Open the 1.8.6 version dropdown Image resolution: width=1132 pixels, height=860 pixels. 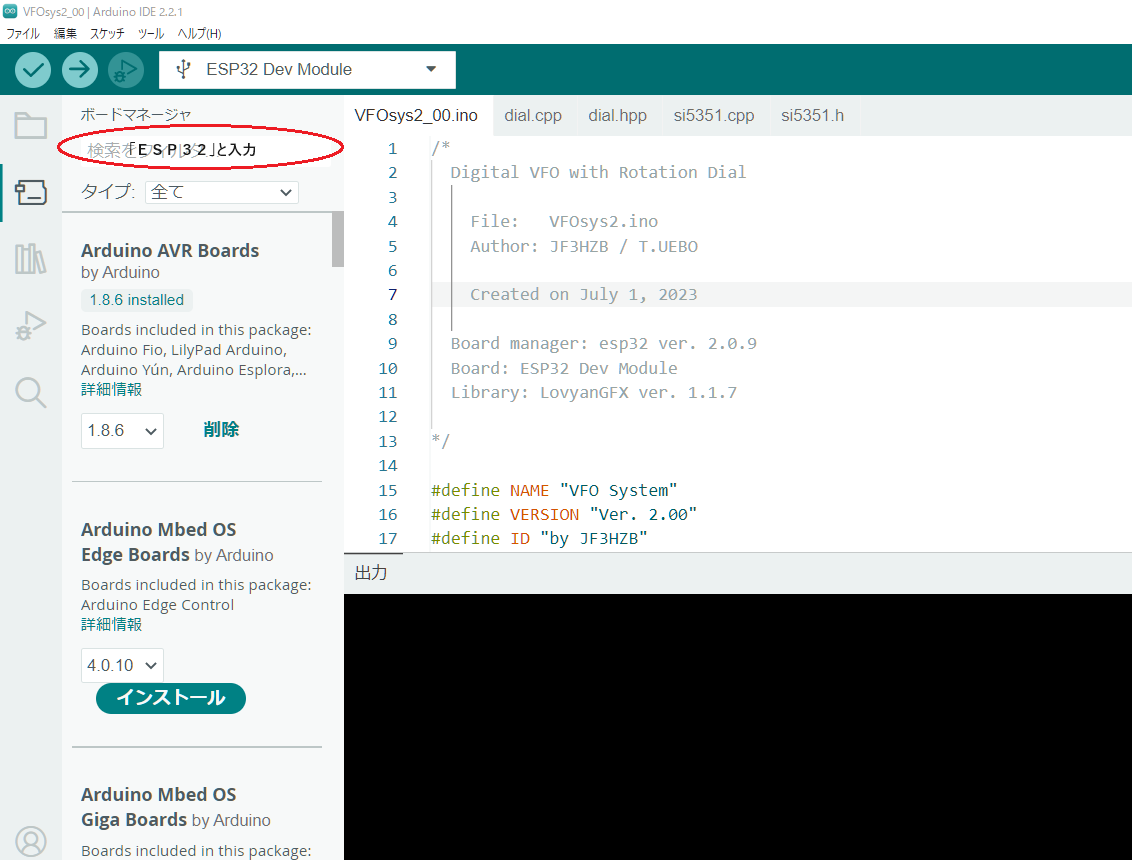click(x=122, y=431)
